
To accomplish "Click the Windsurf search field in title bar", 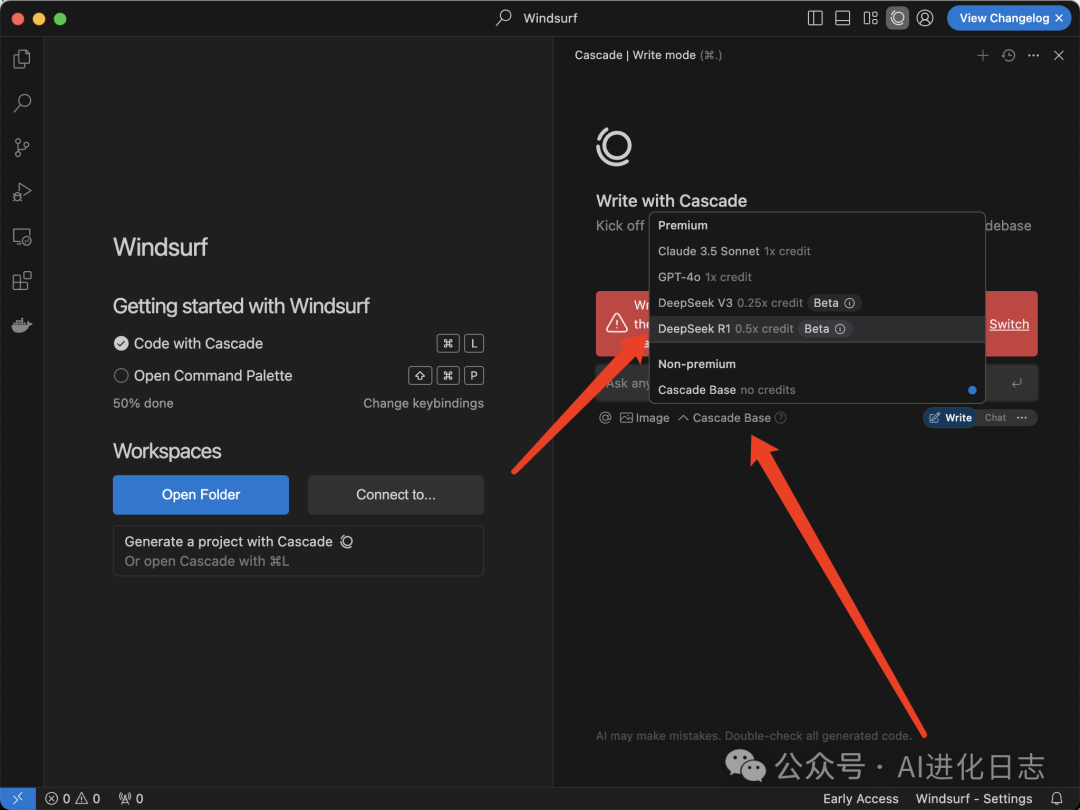I will coord(537,18).
